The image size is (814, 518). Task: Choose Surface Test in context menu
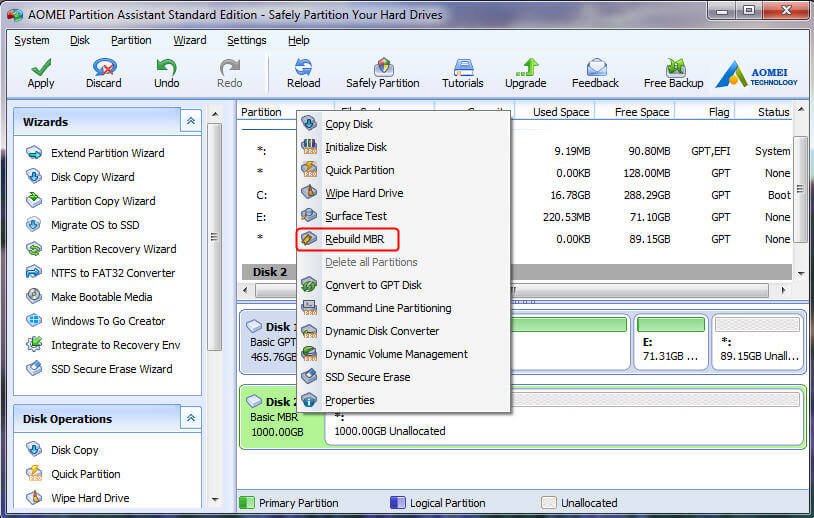tap(403, 216)
